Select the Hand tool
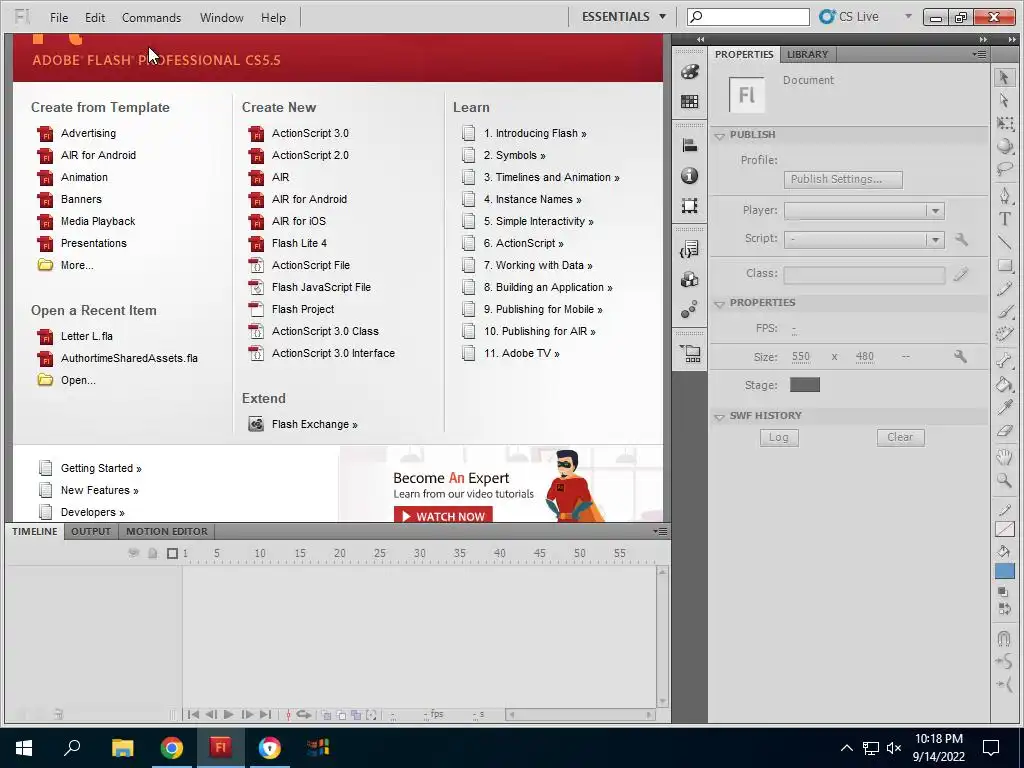 1004,457
